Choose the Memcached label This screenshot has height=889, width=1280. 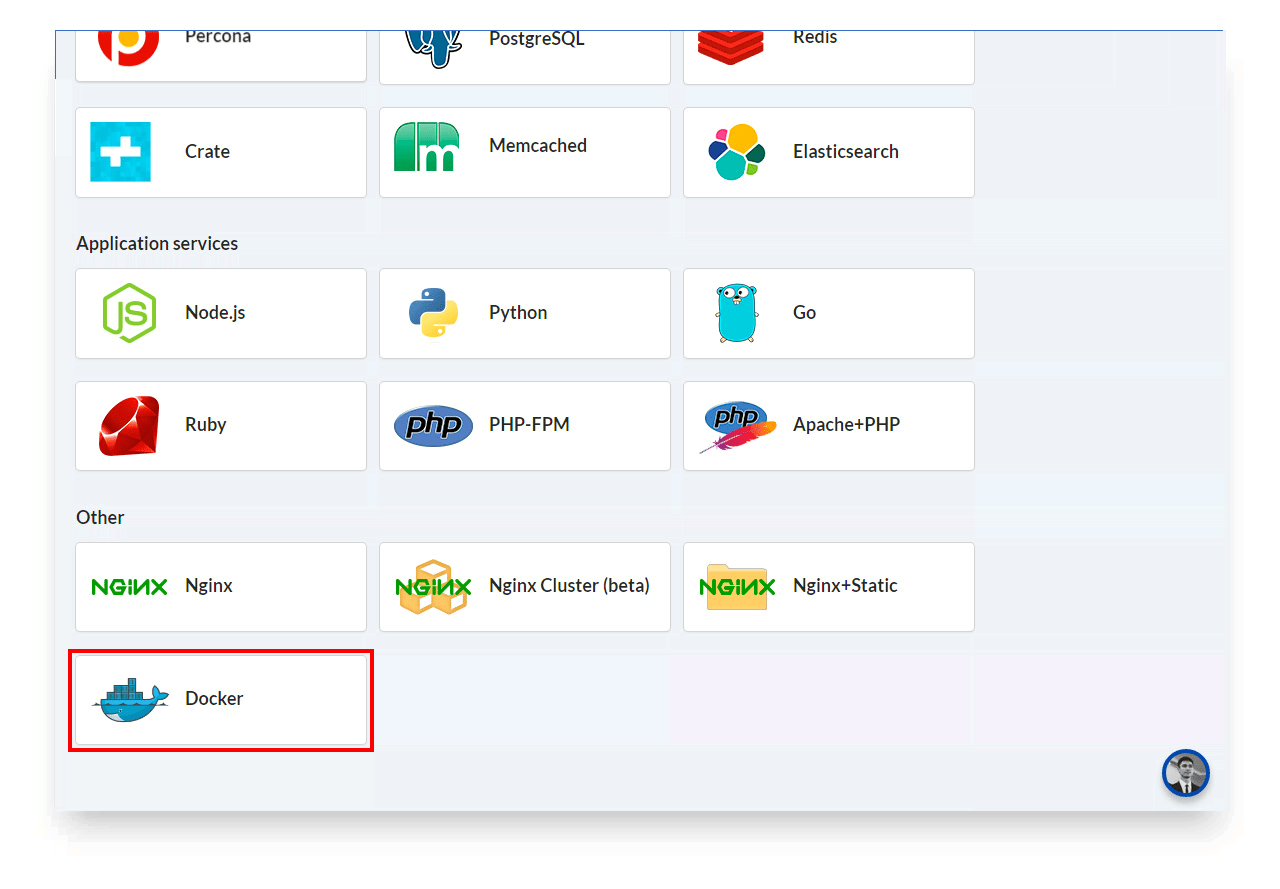click(538, 146)
